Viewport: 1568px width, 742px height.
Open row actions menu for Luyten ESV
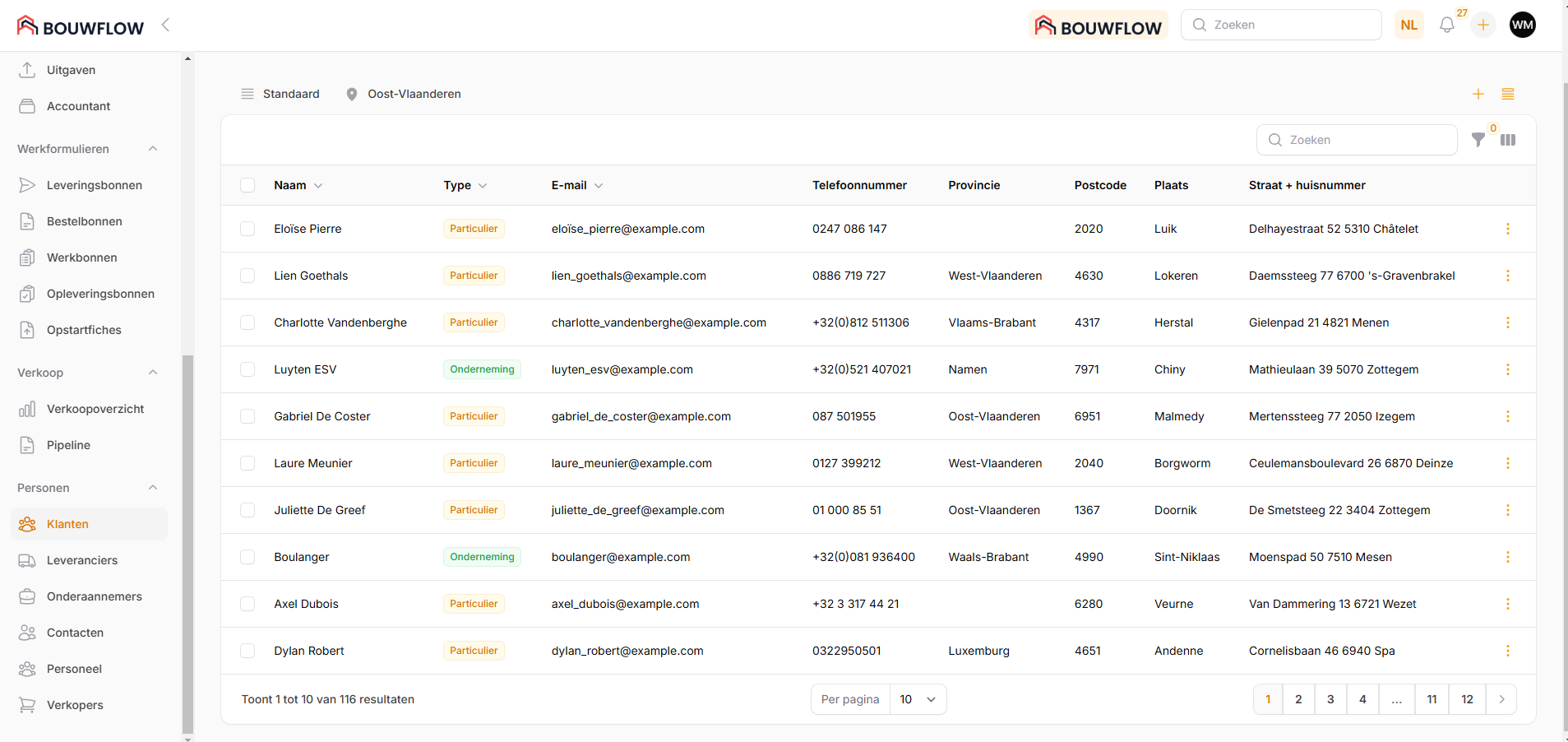1507,369
